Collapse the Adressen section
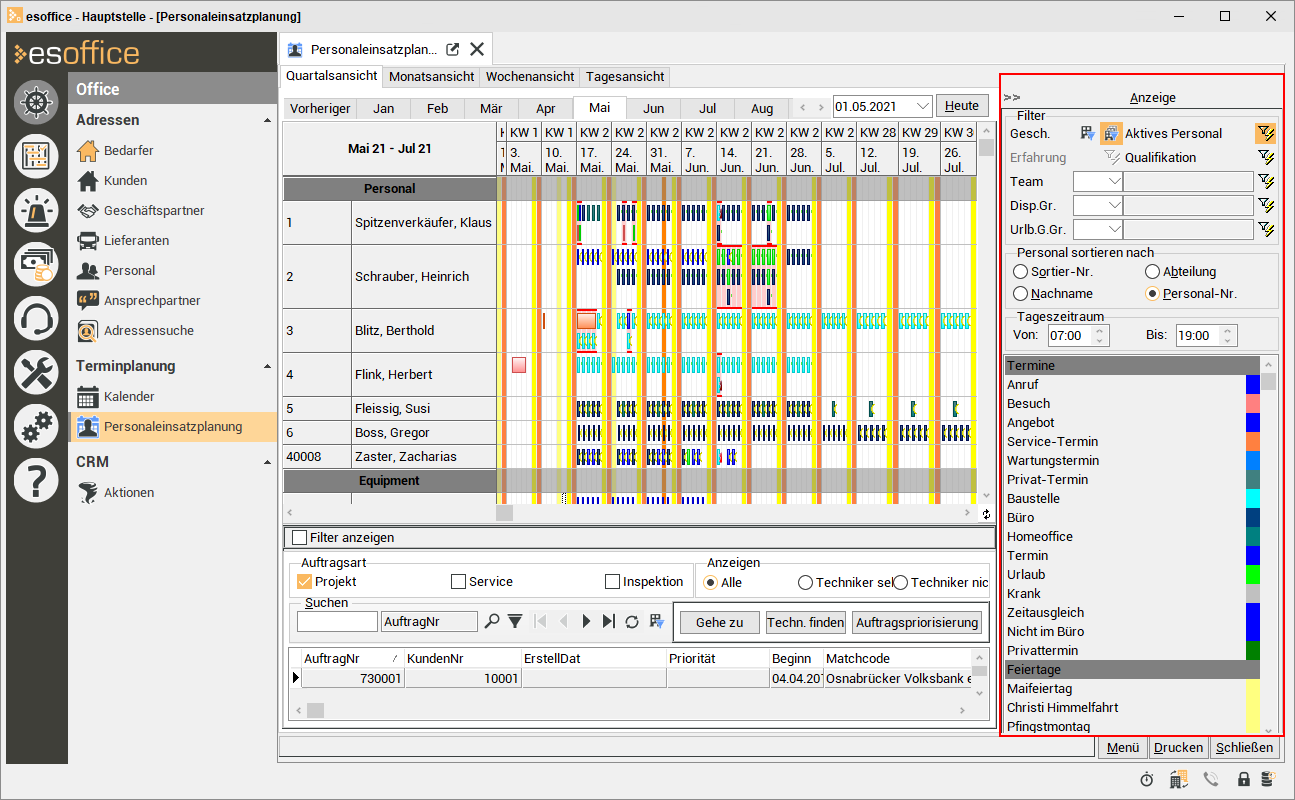 coord(267,120)
